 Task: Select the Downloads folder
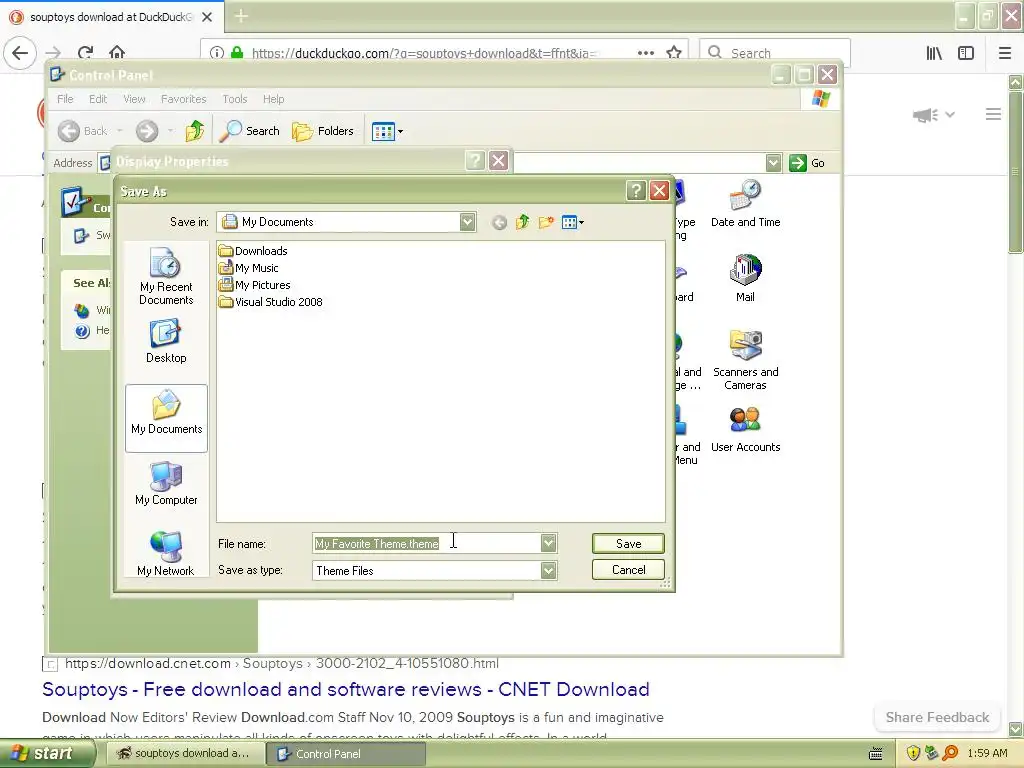[x=253, y=251]
